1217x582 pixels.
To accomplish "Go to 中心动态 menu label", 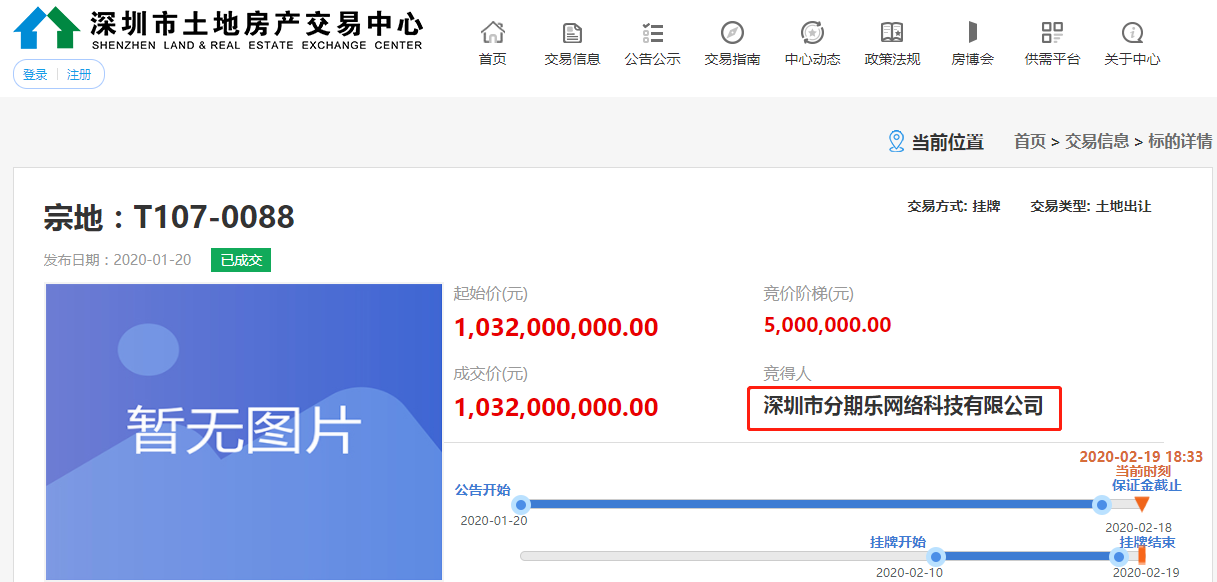I will click(812, 59).
